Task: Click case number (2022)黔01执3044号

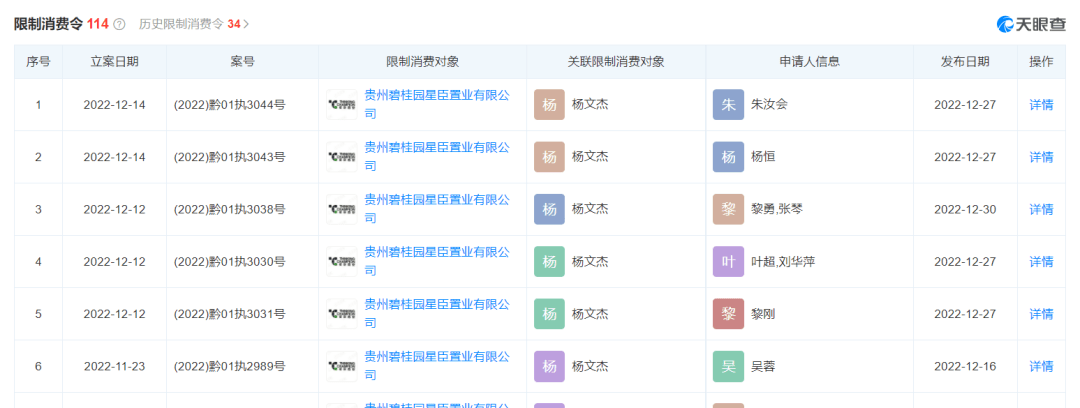Action: click(229, 105)
